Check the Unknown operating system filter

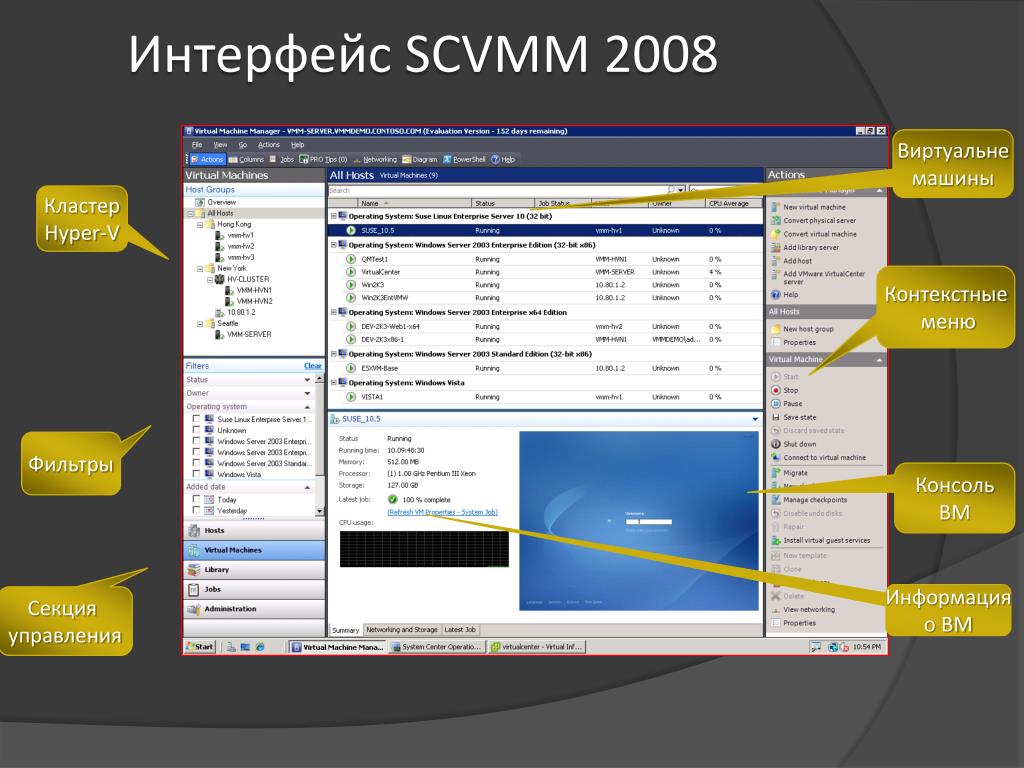[x=196, y=430]
